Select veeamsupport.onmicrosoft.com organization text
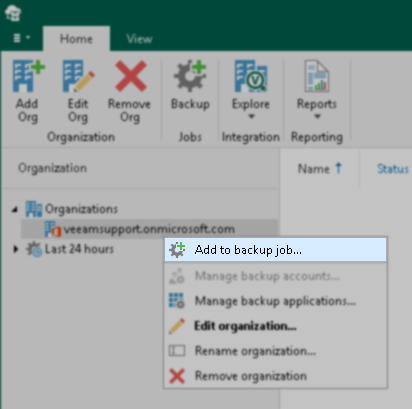 coord(149,229)
